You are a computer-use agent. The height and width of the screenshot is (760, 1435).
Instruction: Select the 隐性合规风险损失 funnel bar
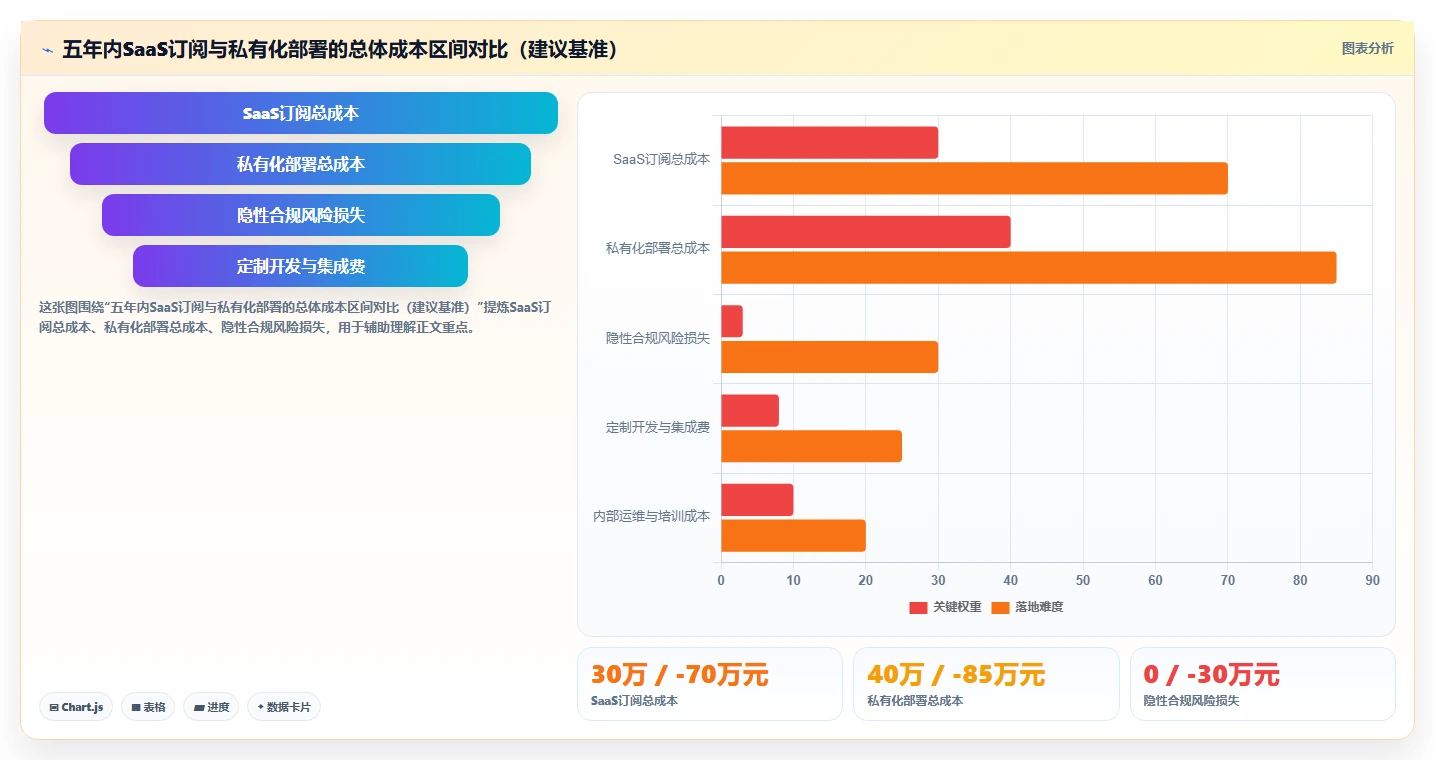pyautogui.click(x=301, y=215)
